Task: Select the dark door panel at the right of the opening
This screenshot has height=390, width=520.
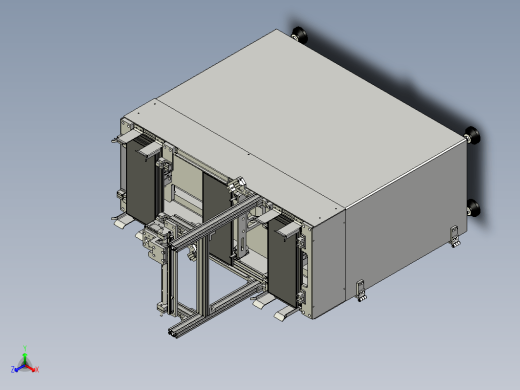Action: (x=283, y=263)
